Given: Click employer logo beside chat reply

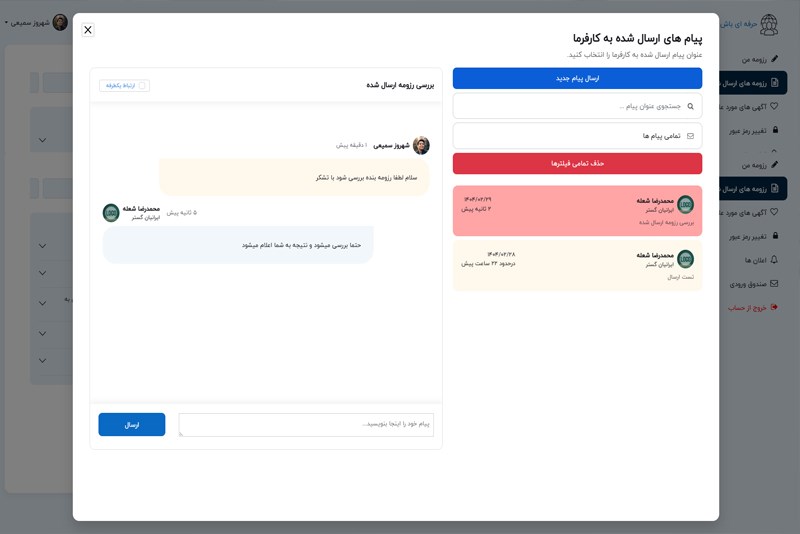Looking at the screenshot, I should click(111, 213).
